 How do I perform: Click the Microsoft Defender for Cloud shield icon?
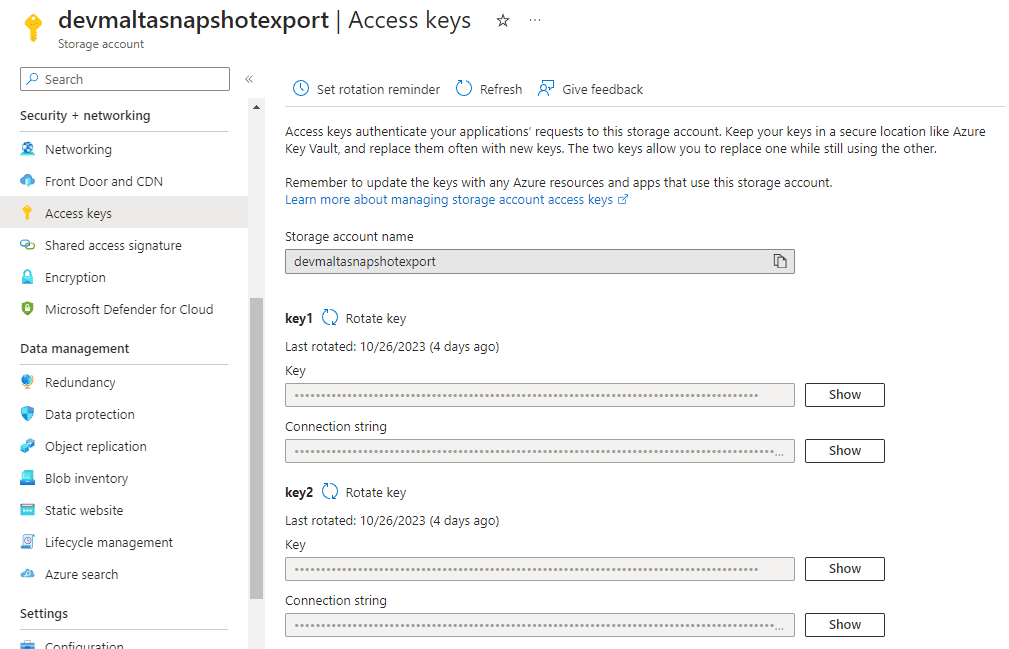(28, 309)
